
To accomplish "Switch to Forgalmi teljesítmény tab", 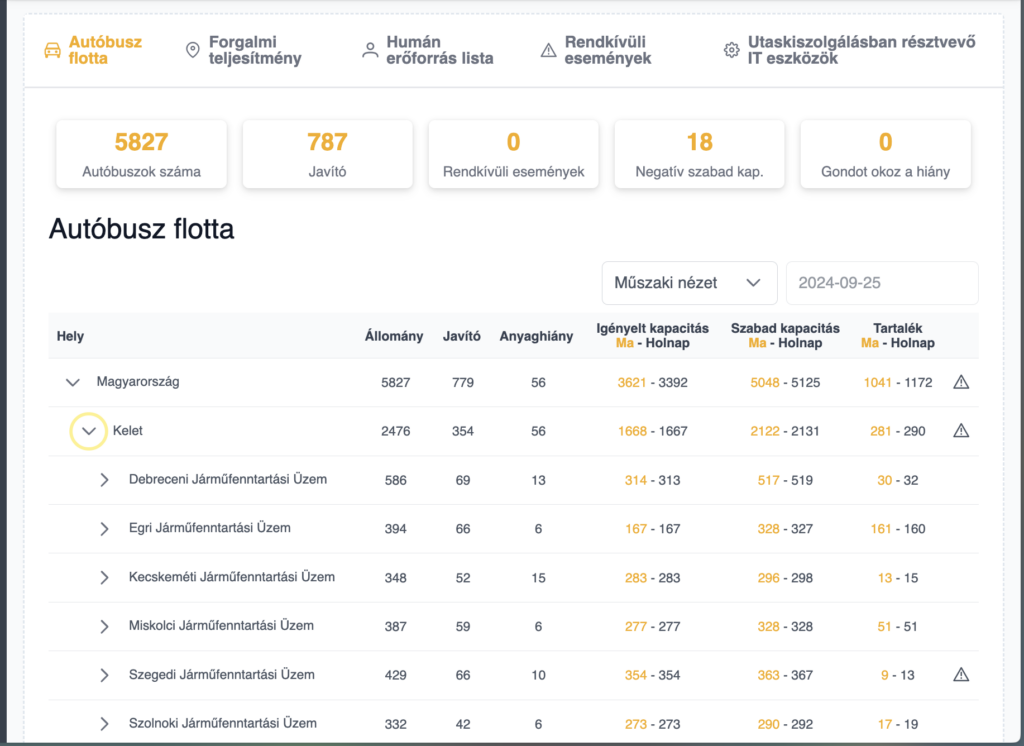I will [244, 50].
